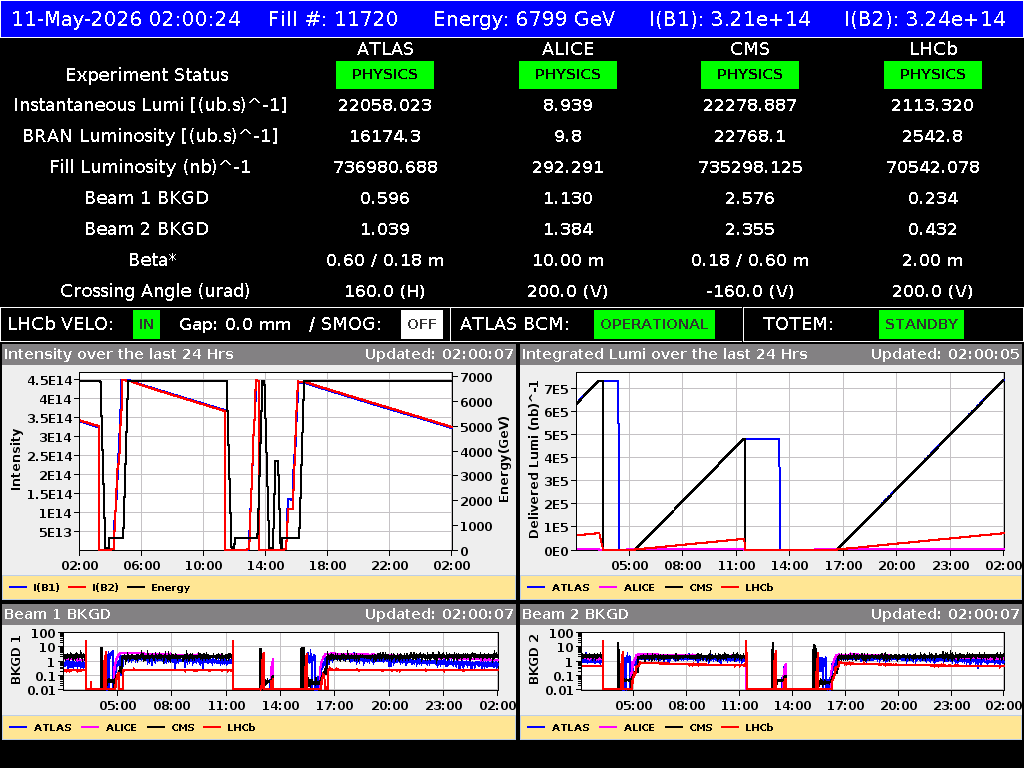Click the PHYSICS status badge under LHCb
This screenshot has height=768, width=1024.
(x=933, y=74)
